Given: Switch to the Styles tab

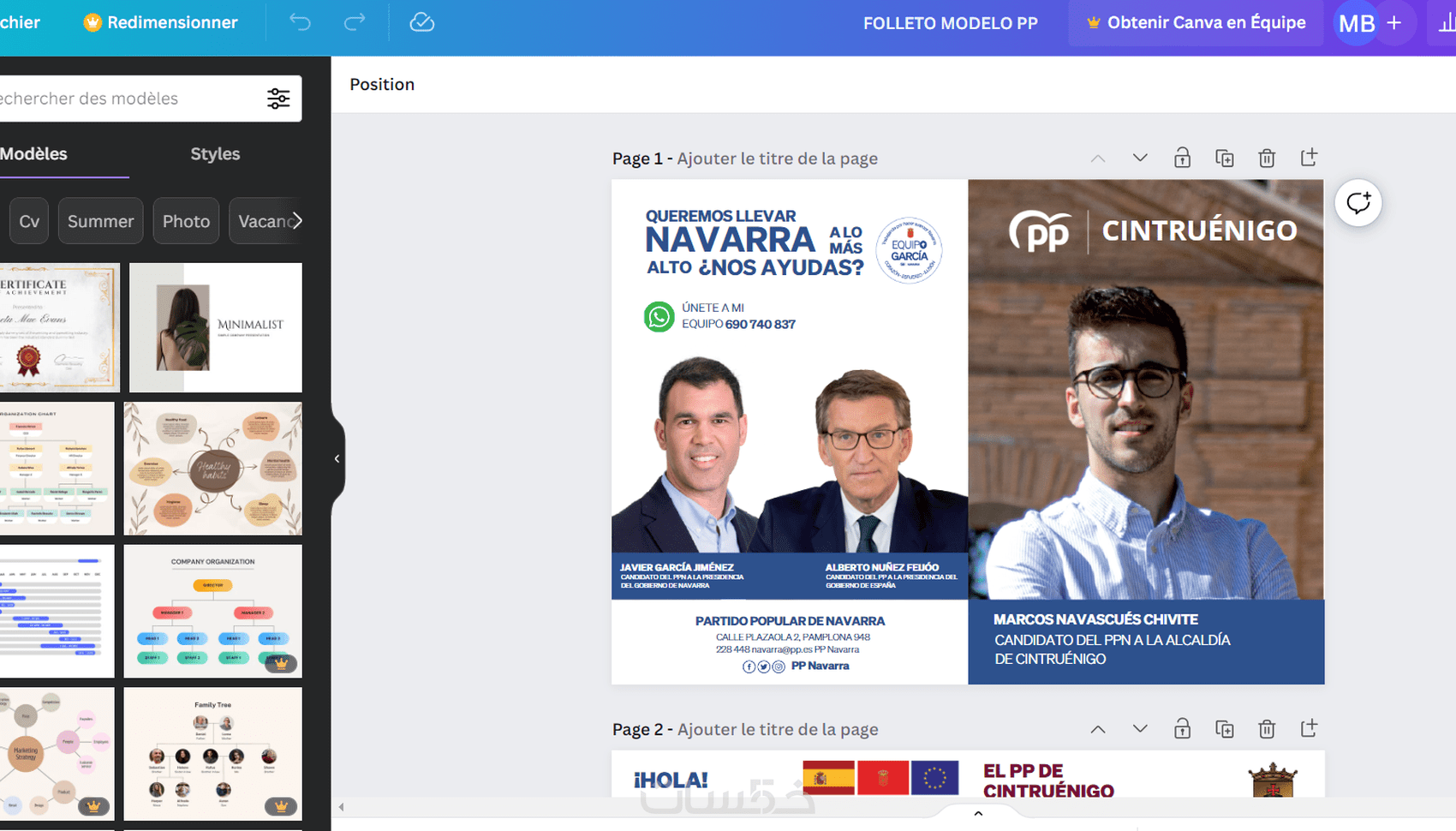Looking at the screenshot, I should point(215,154).
